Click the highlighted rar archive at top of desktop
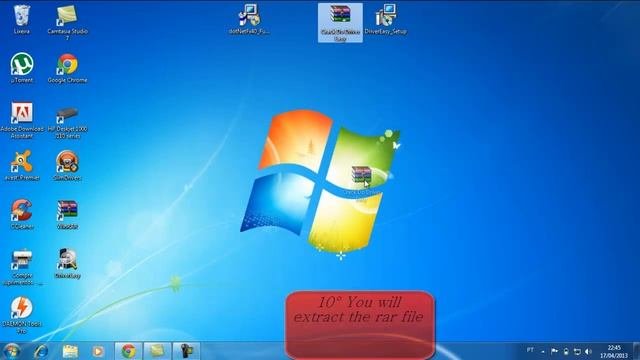This screenshot has width=640, height=360. (x=340, y=22)
